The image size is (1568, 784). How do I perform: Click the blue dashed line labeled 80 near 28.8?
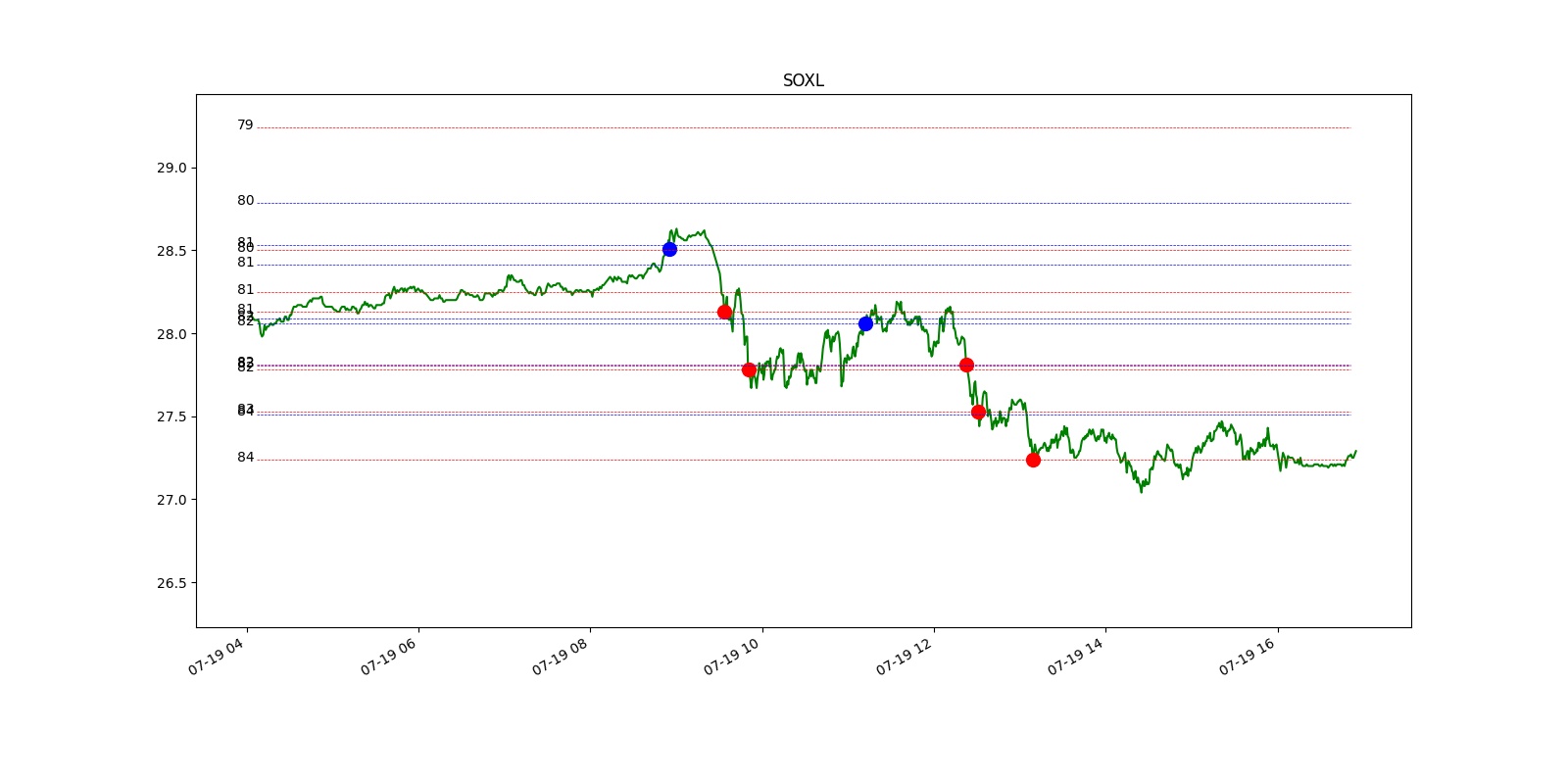[804, 203]
